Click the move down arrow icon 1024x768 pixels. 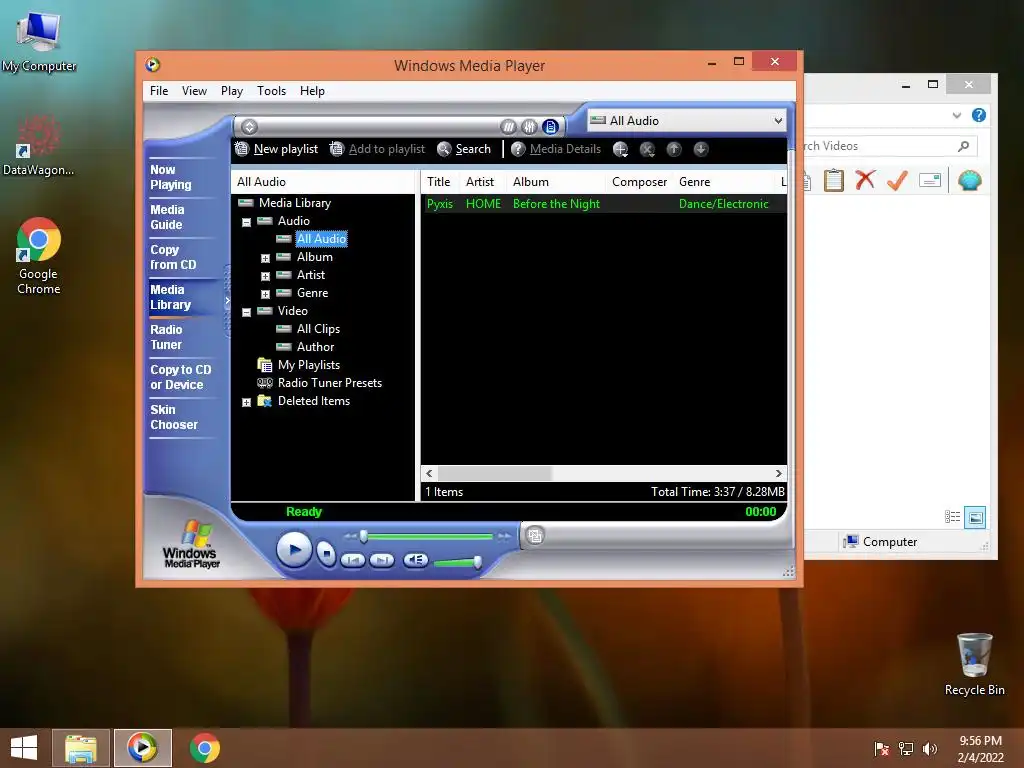point(701,150)
